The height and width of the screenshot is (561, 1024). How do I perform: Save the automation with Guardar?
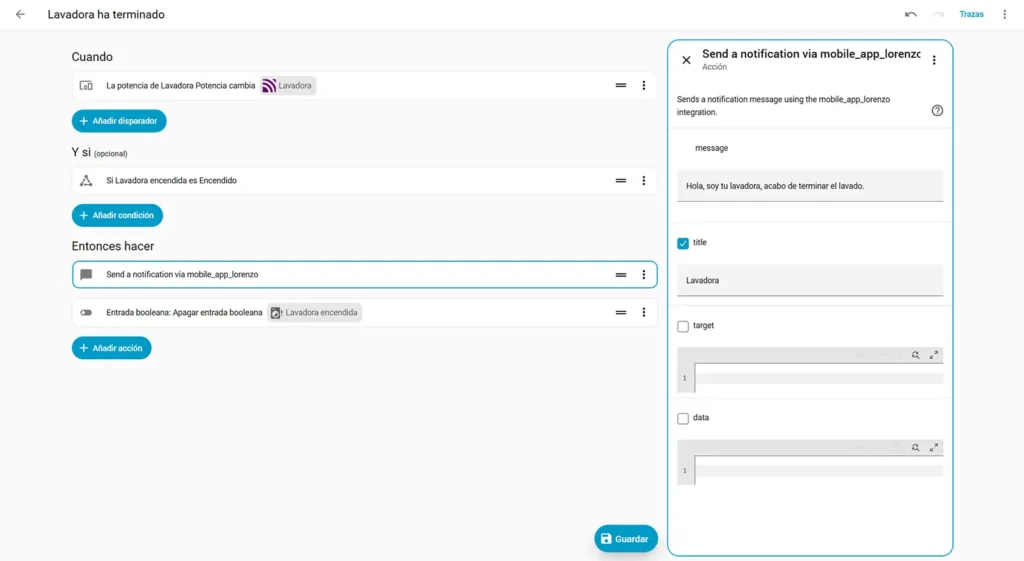pos(626,539)
